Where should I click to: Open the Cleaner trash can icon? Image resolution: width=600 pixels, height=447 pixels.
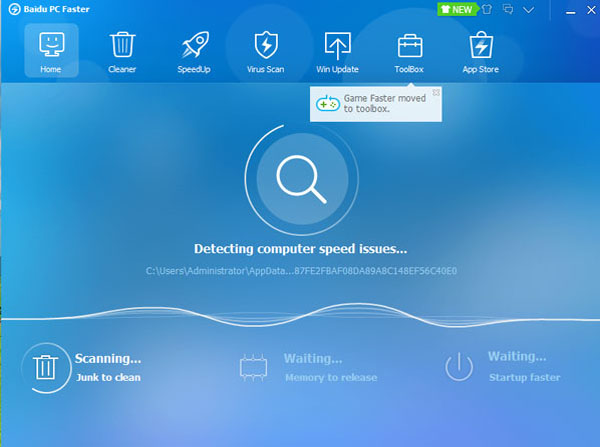pyautogui.click(x=122, y=48)
